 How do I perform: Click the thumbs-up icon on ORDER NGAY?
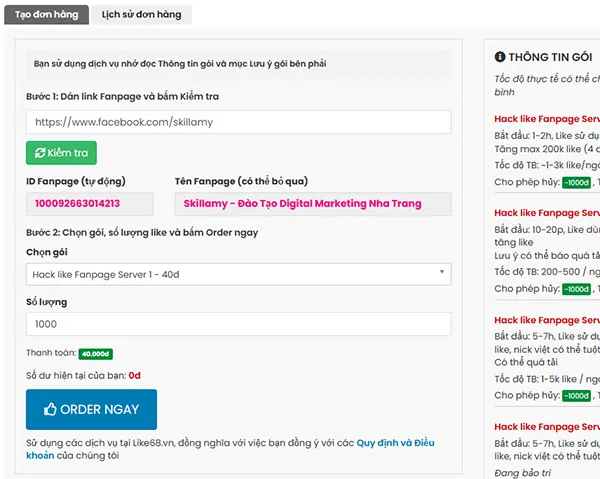pos(50,409)
